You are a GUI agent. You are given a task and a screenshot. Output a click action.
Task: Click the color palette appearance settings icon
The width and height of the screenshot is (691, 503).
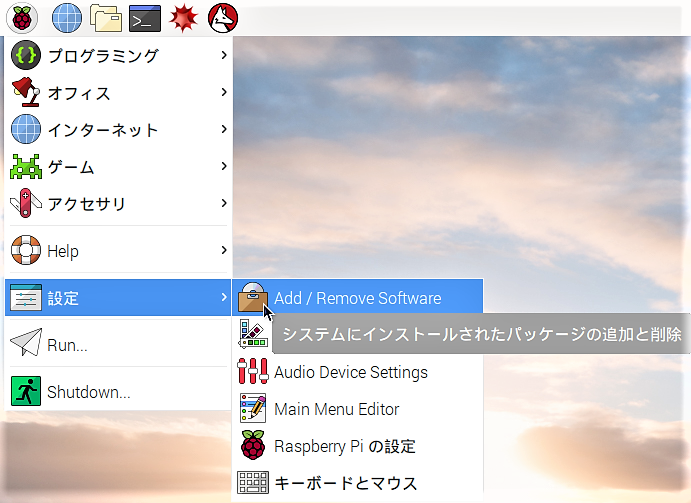(253, 334)
